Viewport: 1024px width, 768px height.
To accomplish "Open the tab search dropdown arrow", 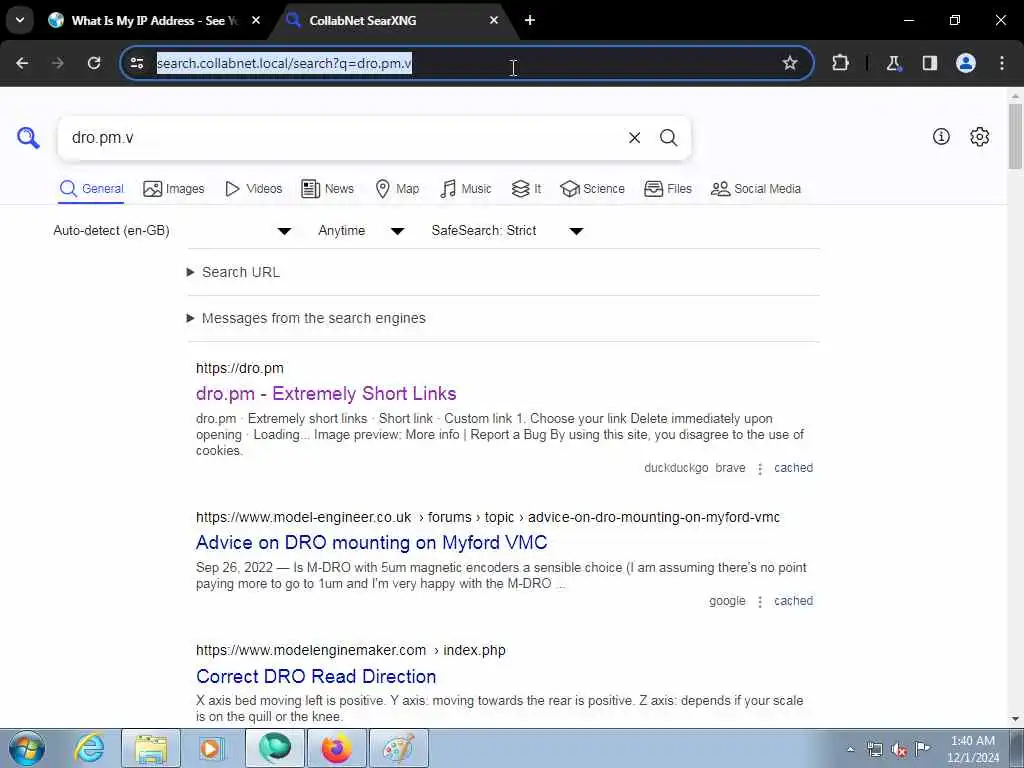I will point(20,20).
